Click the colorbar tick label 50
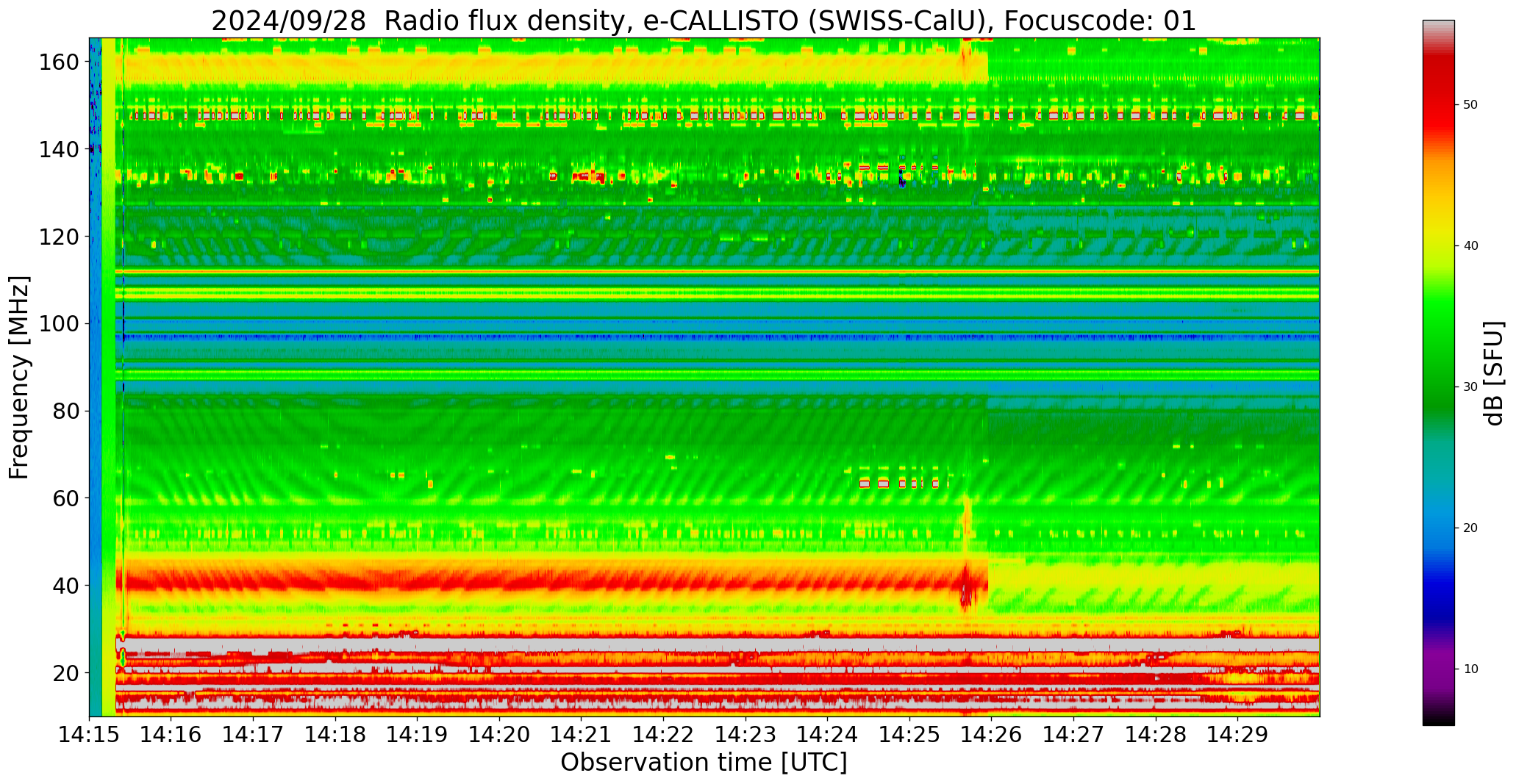 (x=1470, y=104)
